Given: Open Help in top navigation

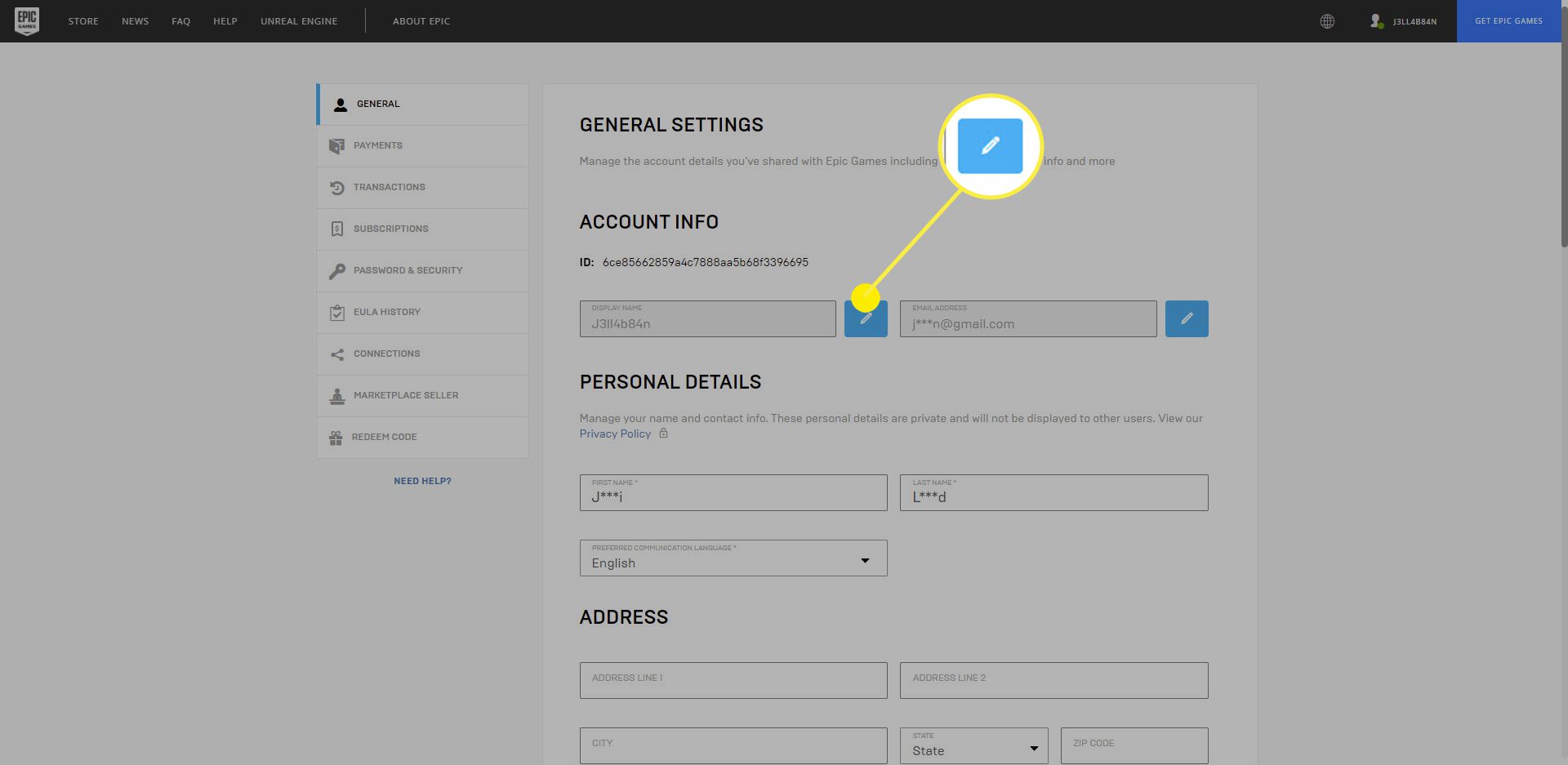Looking at the screenshot, I should pos(225,21).
